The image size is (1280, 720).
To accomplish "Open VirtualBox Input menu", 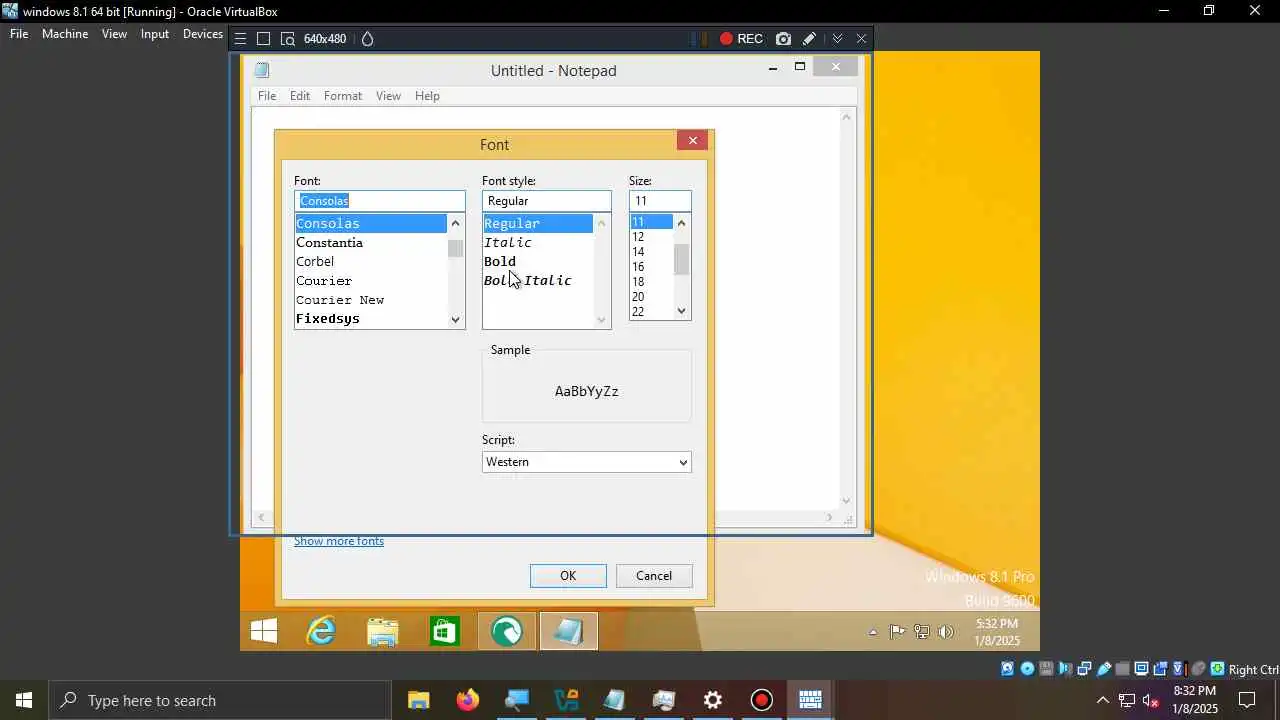I will coord(155,34).
